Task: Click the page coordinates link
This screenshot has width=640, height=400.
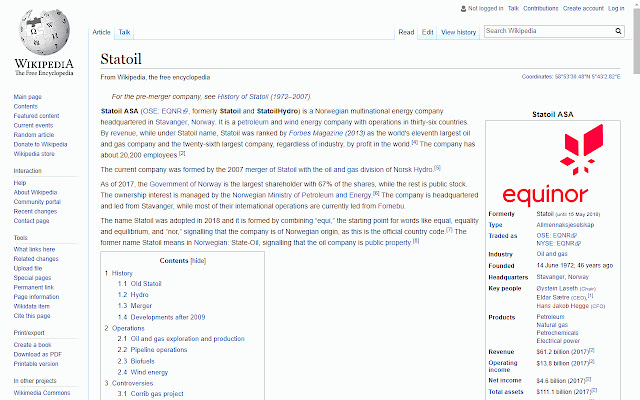Action: [x=578, y=76]
